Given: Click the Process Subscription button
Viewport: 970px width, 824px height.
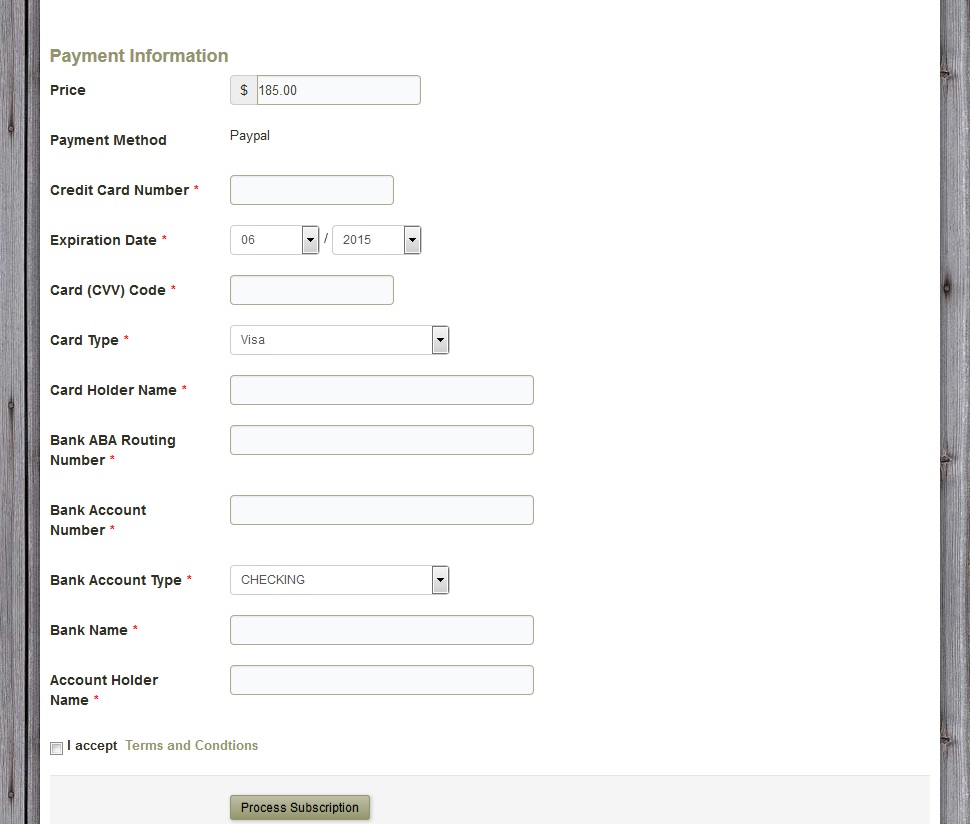Looking at the screenshot, I should pyautogui.click(x=299, y=807).
